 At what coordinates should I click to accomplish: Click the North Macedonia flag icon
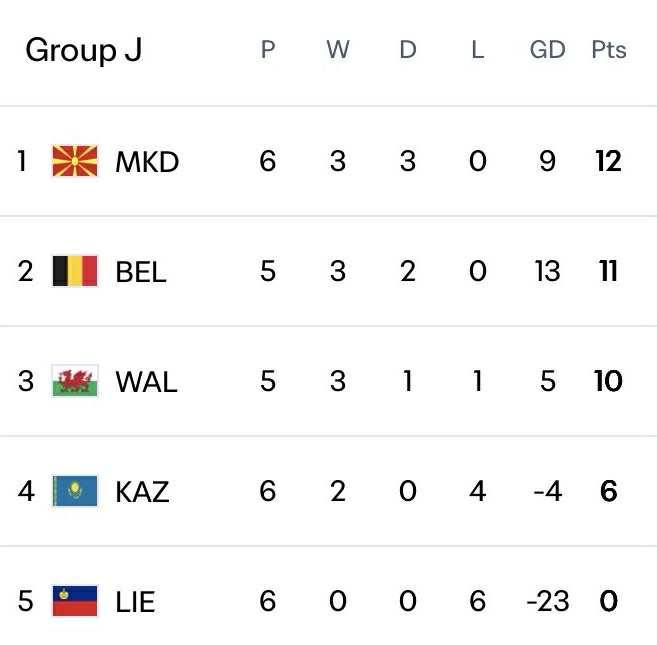pos(75,161)
